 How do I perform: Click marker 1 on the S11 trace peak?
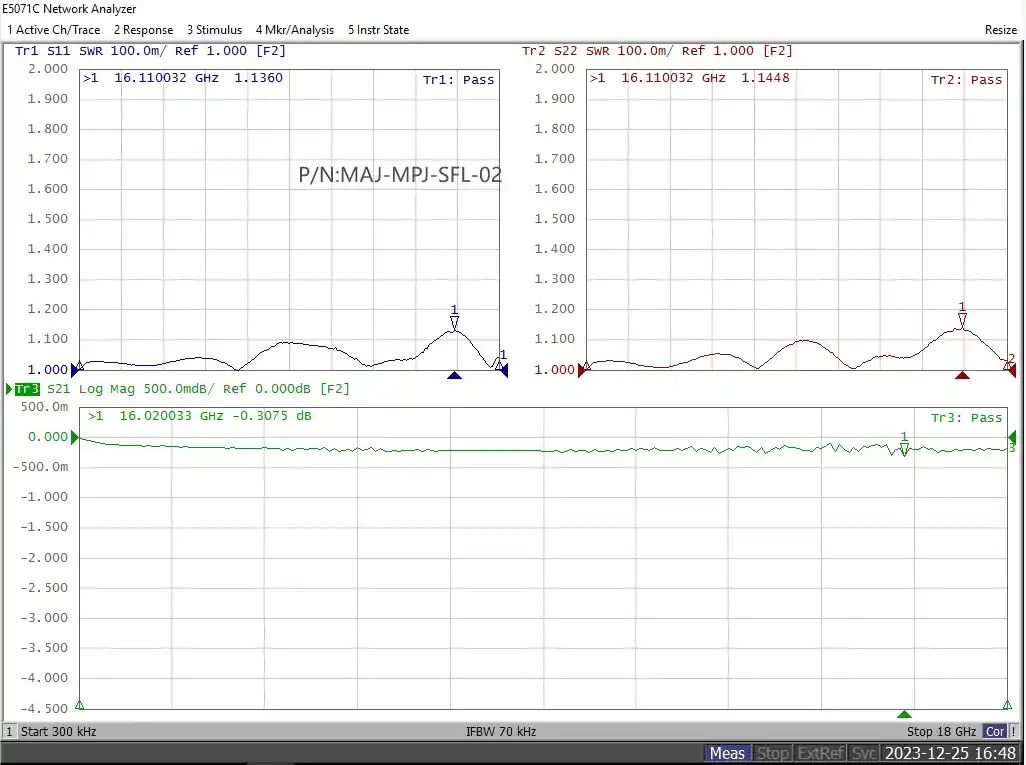(x=454, y=322)
